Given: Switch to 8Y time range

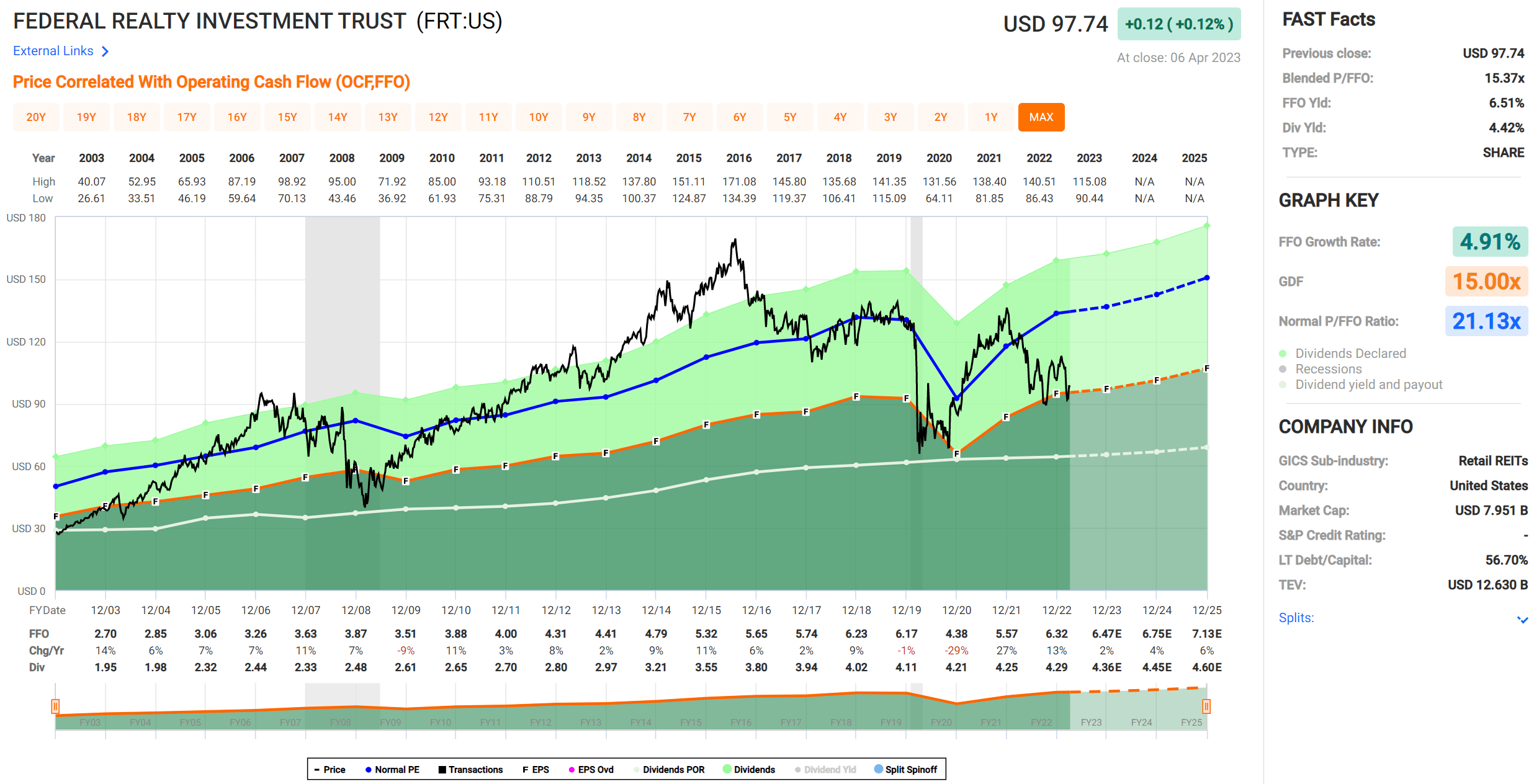Looking at the screenshot, I should 639,117.
